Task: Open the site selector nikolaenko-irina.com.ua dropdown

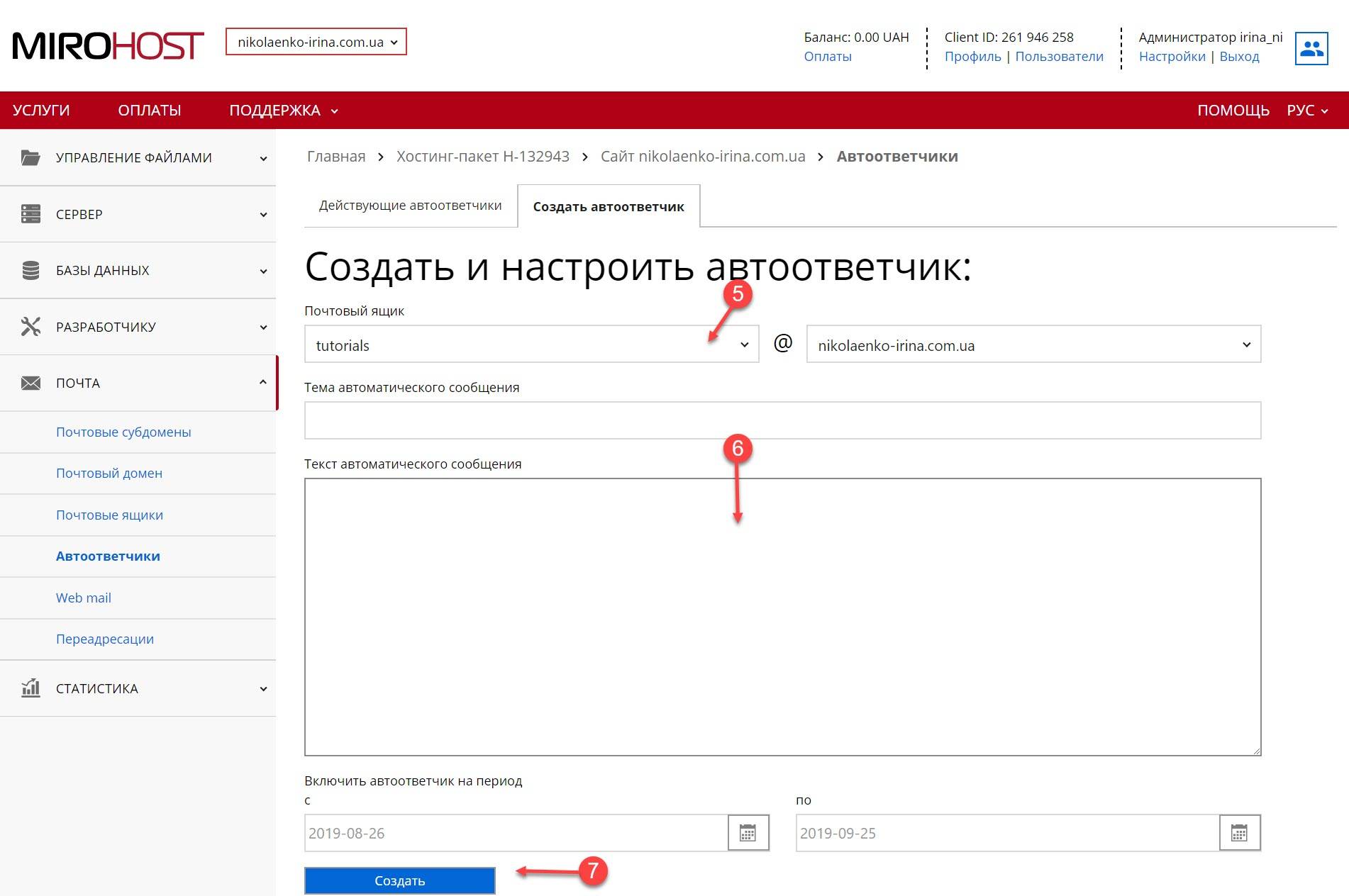Action: tap(316, 42)
